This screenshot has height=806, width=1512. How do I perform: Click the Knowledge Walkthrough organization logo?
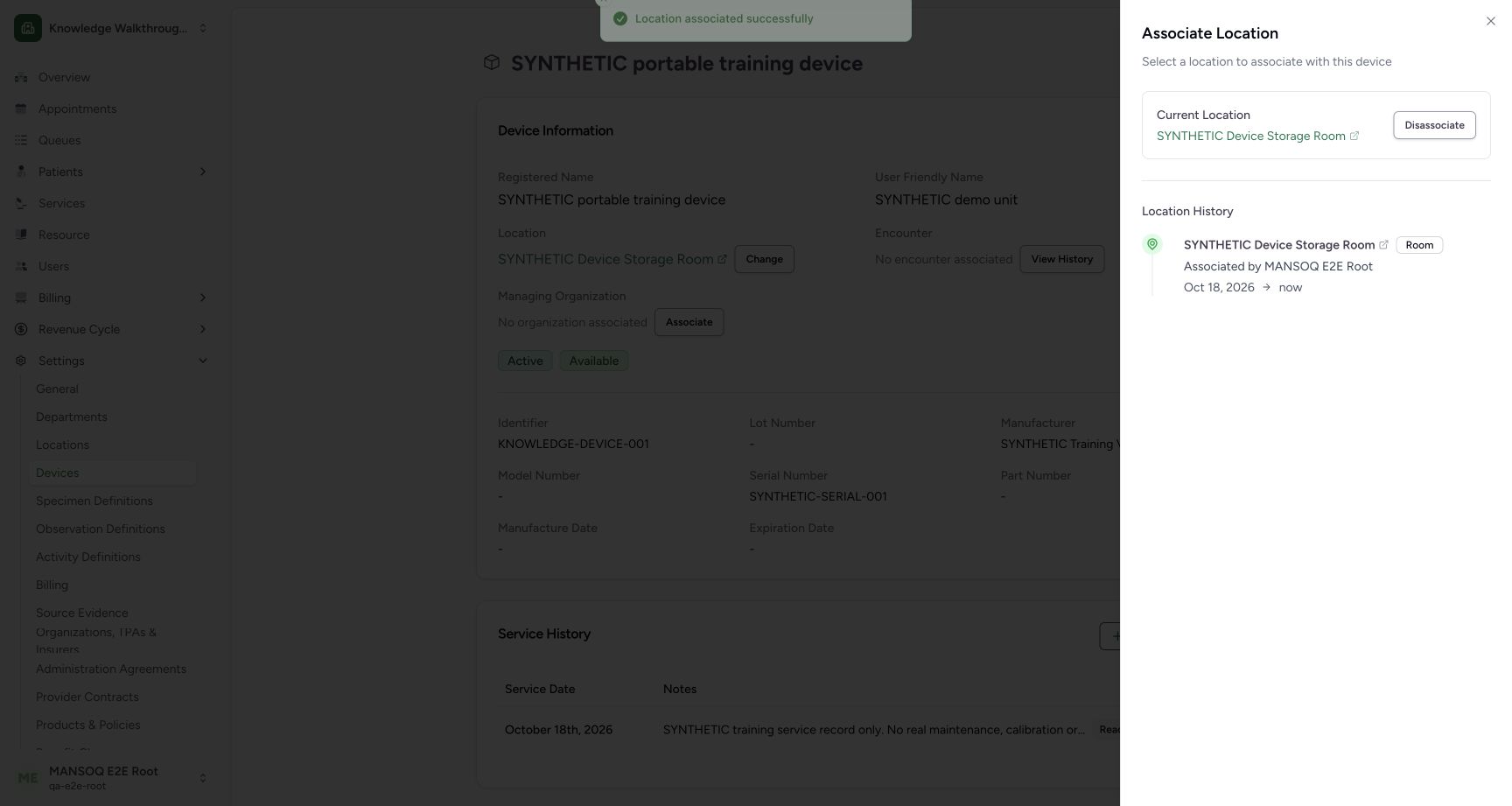pyautogui.click(x=28, y=28)
